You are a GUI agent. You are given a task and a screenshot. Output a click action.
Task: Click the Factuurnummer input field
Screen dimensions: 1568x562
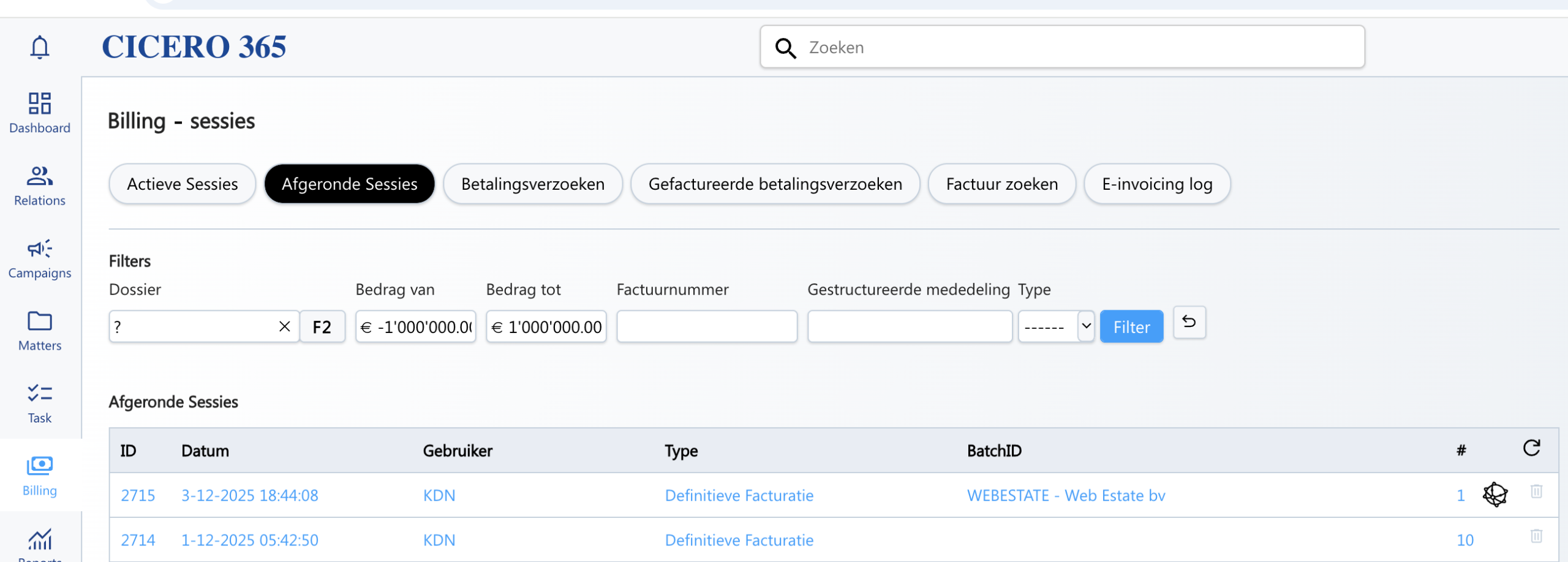click(706, 327)
